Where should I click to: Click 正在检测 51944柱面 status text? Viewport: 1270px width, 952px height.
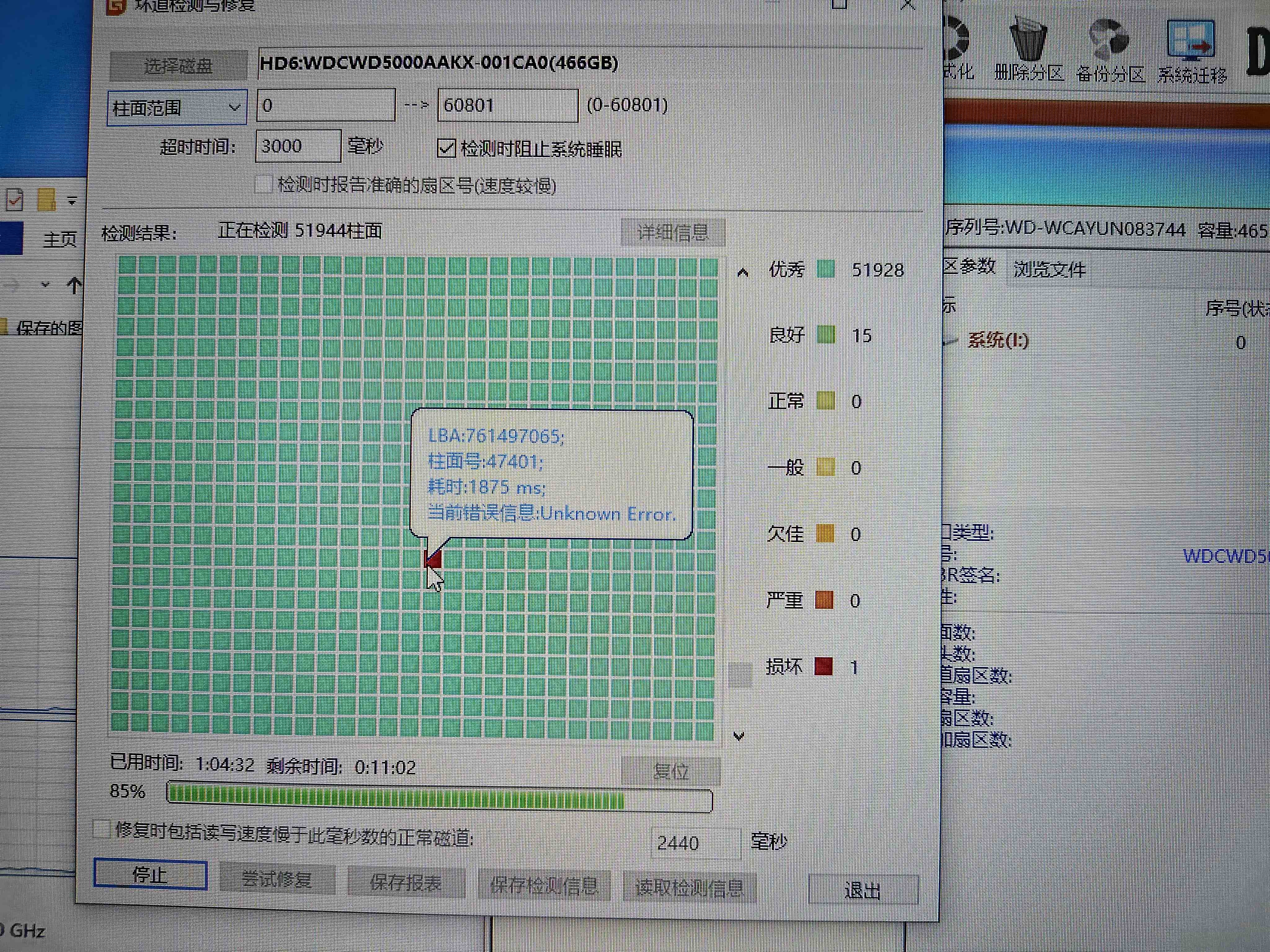pyautogui.click(x=300, y=231)
